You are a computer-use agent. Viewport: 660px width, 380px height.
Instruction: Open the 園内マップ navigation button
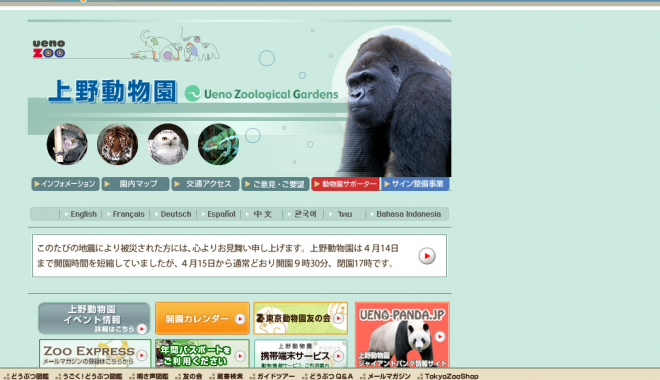click(136, 184)
